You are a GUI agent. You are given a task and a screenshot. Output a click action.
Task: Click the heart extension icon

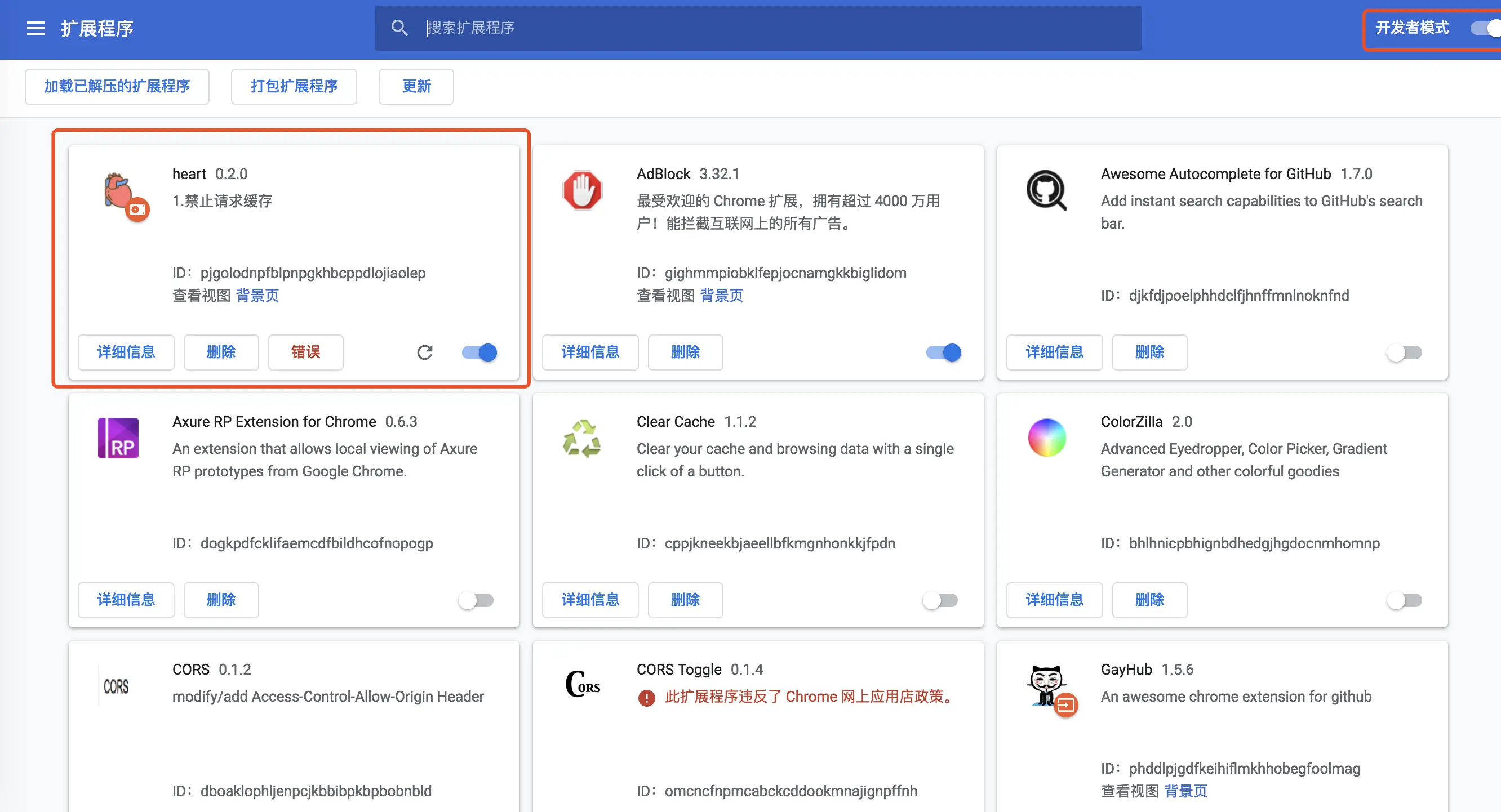[118, 191]
